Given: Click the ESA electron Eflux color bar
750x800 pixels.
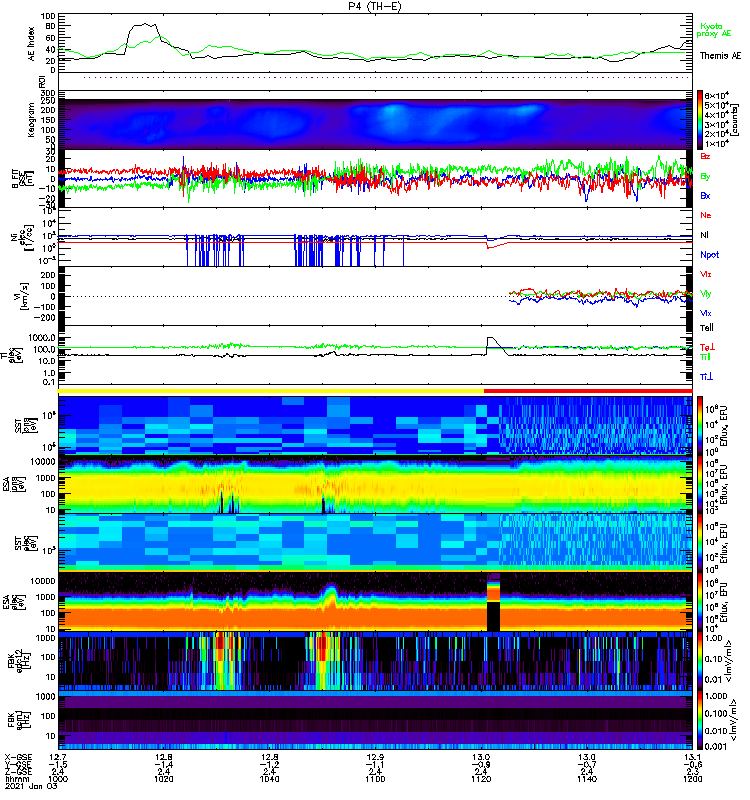Looking at the screenshot, I should tap(700, 602).
